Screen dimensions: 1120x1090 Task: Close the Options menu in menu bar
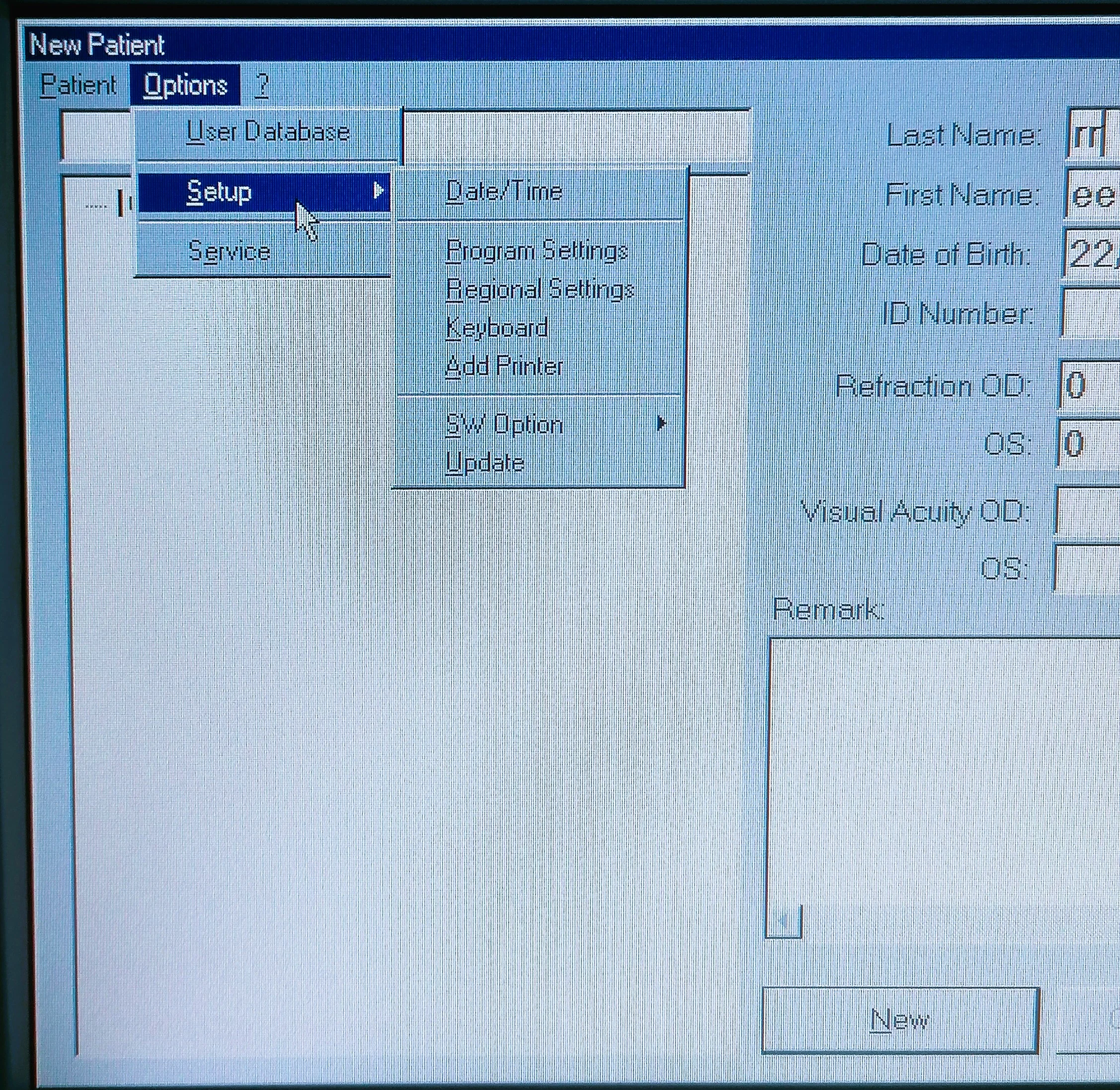184,85
